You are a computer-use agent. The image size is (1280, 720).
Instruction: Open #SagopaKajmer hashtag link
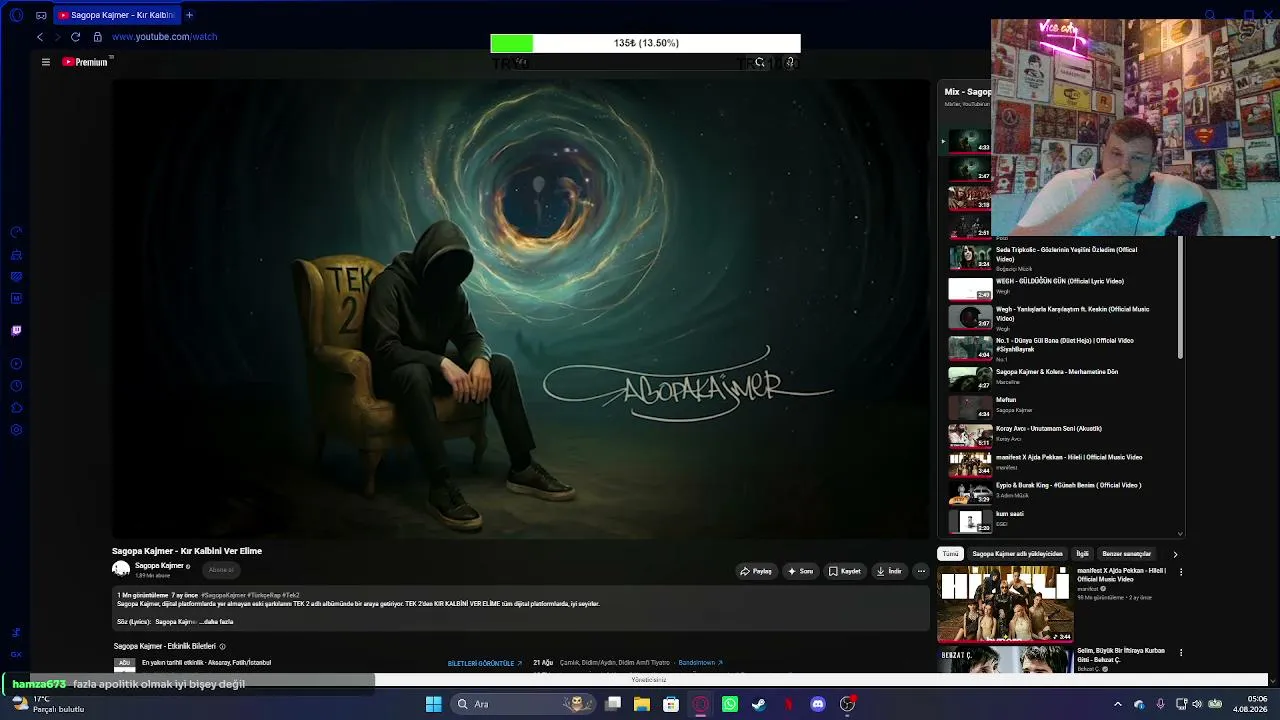(223, 595)
